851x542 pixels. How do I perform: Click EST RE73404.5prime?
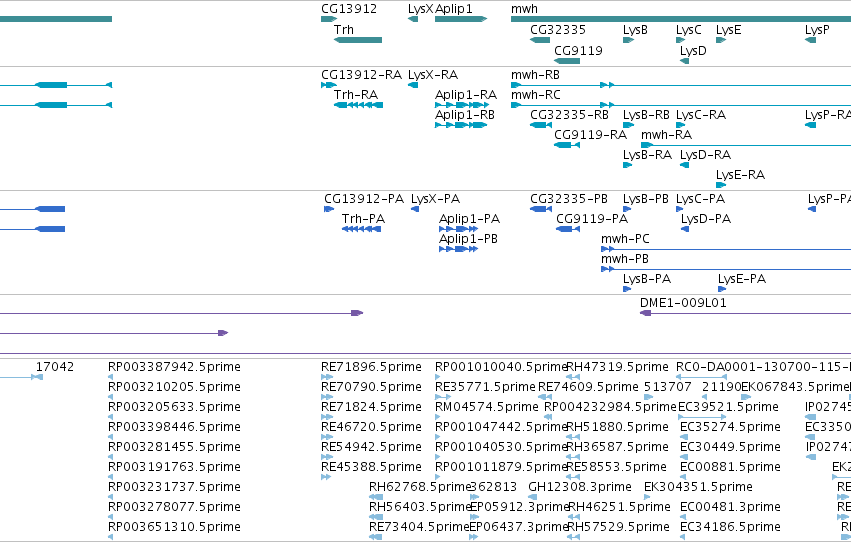coord(419,527)
